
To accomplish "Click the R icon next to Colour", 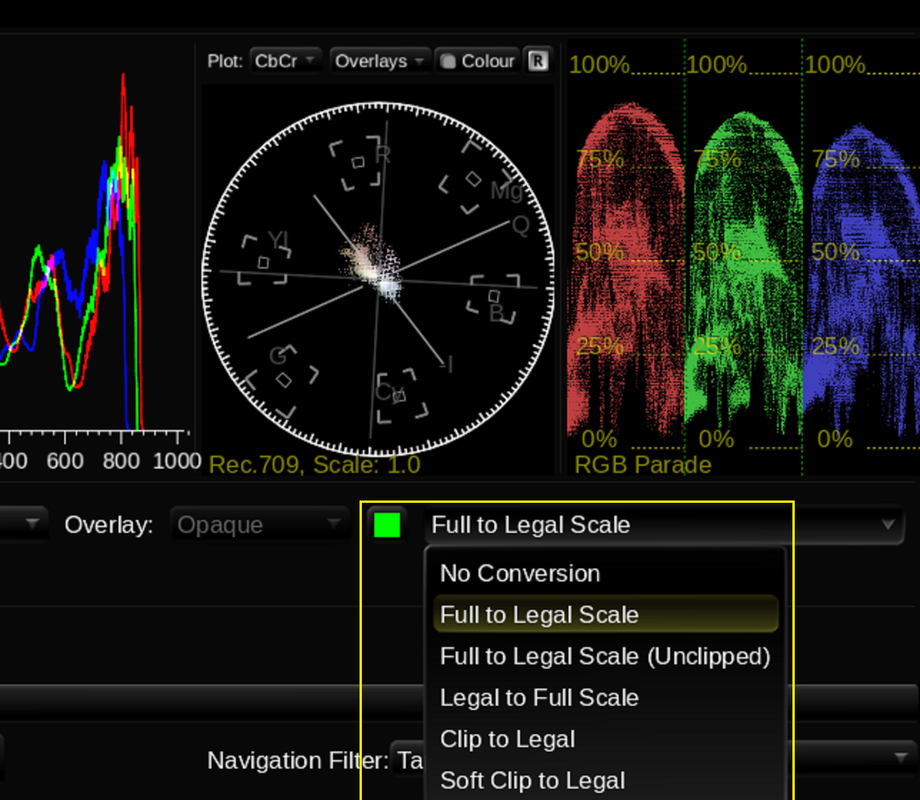I will (537, 61).
